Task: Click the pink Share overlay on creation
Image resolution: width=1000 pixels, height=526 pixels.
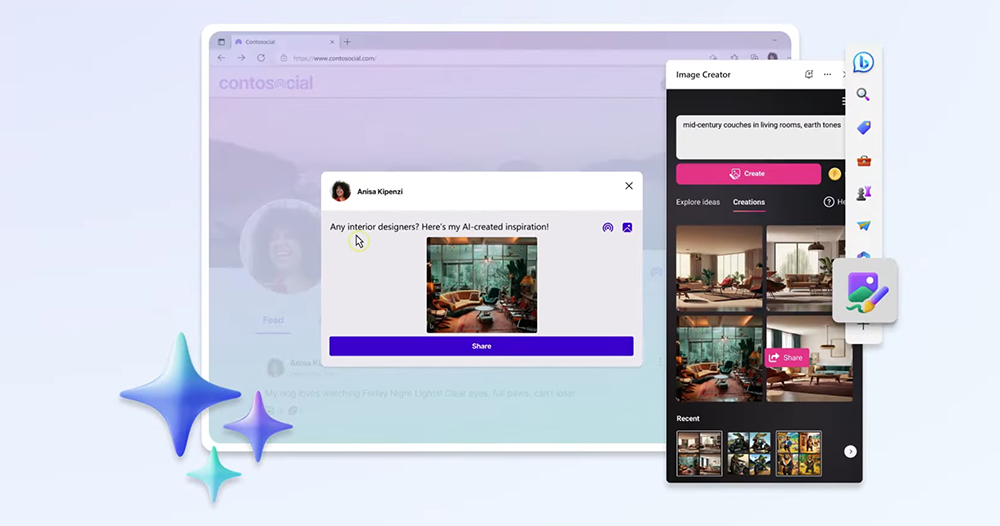Action: [x=786, y=358]
